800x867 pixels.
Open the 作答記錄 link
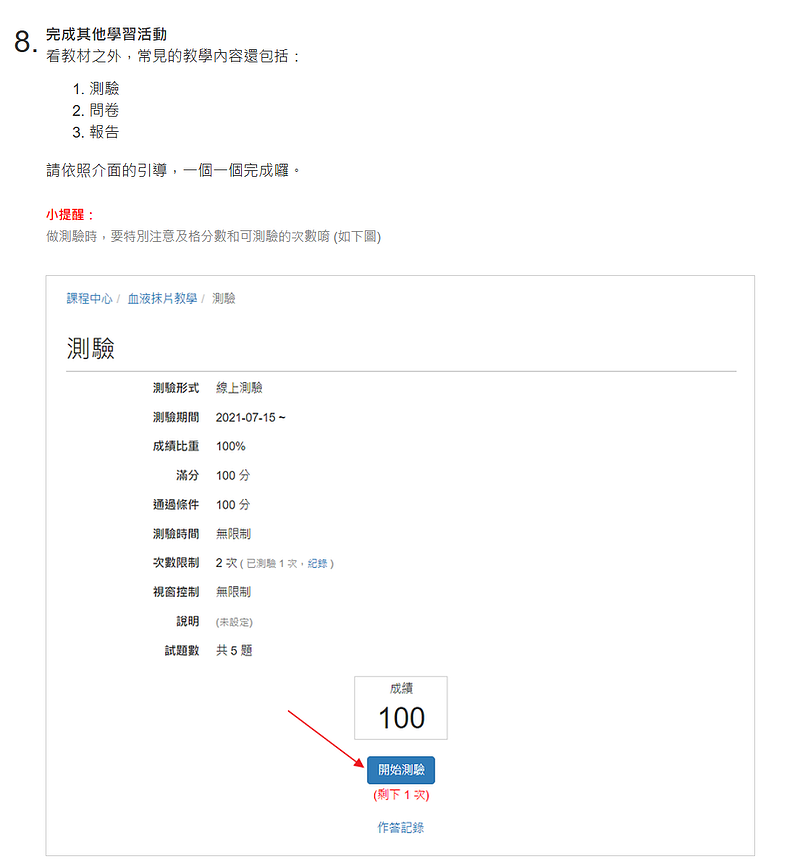[x=401, y=827]
